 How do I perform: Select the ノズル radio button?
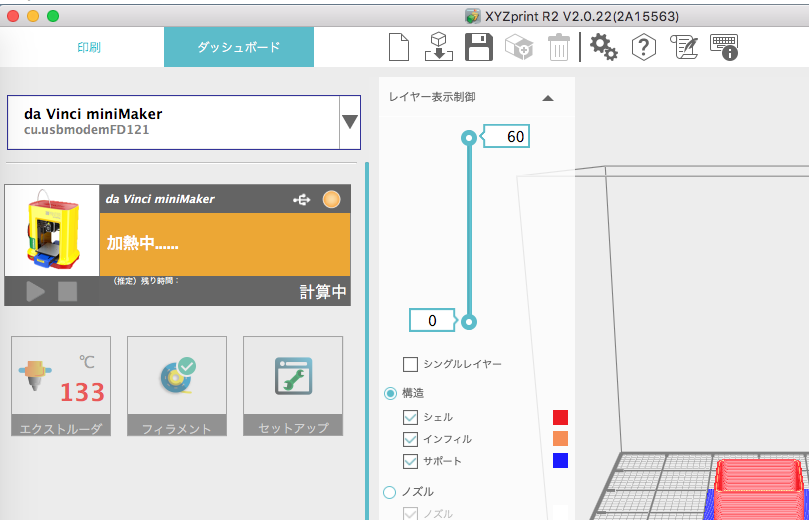coord(390,492)
